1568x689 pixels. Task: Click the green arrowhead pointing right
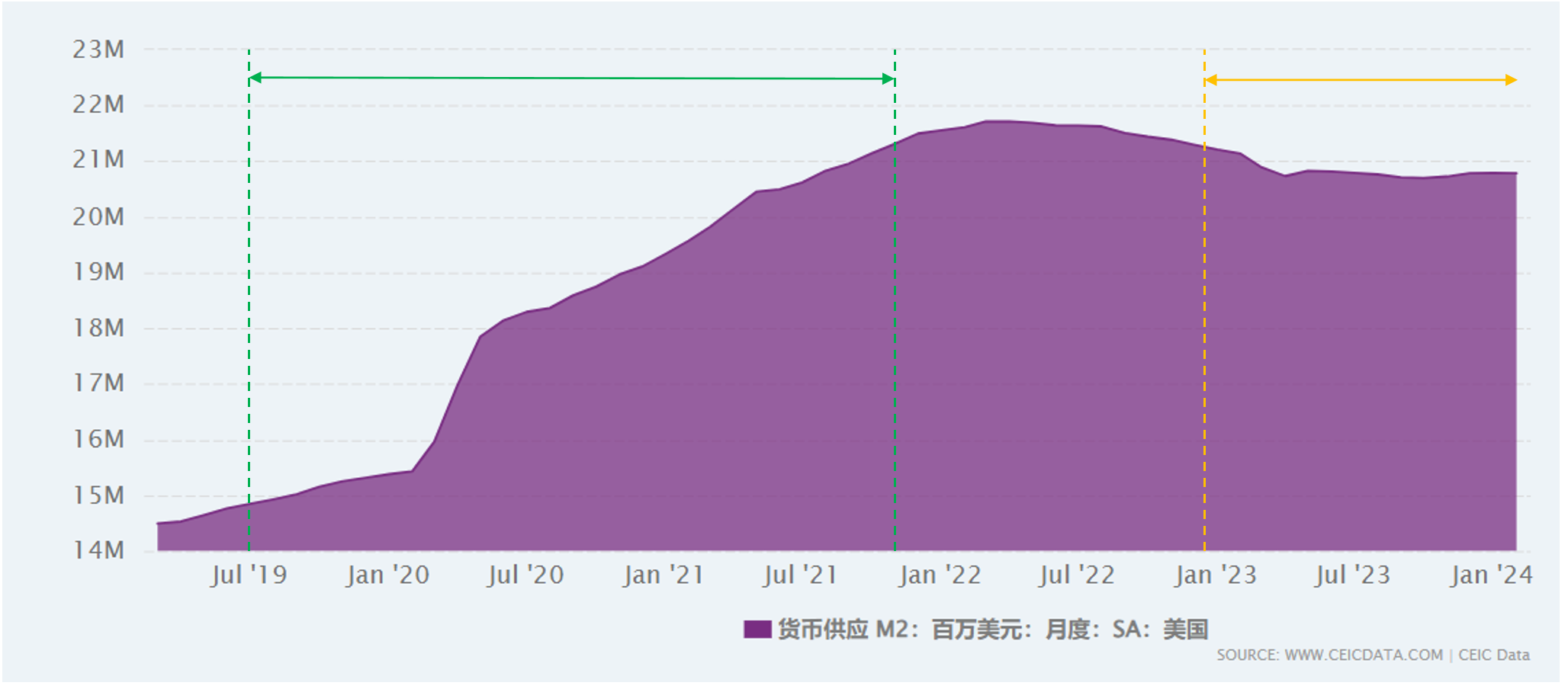pos(887,77)
